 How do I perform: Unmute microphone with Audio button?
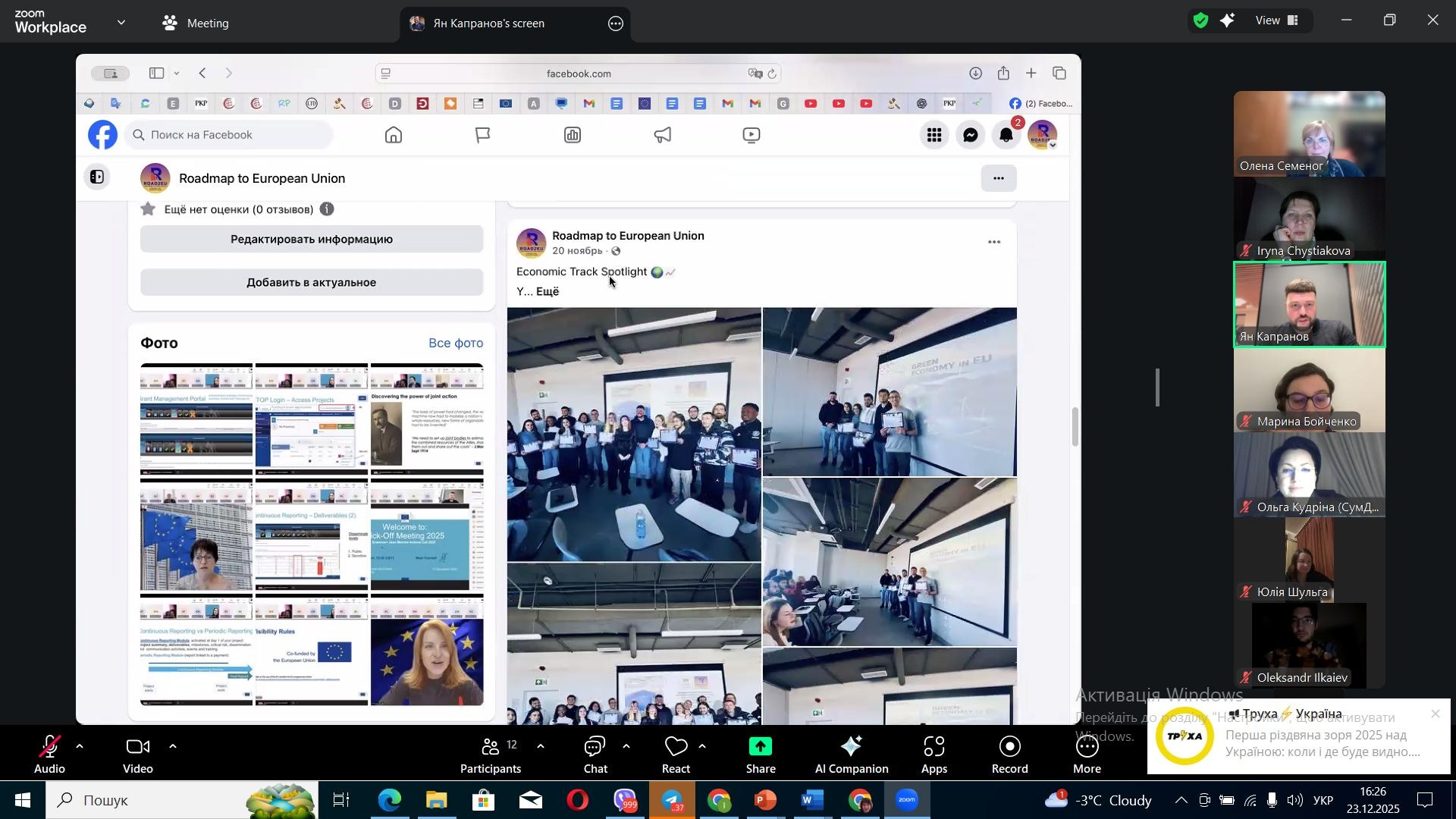(49, 754)
